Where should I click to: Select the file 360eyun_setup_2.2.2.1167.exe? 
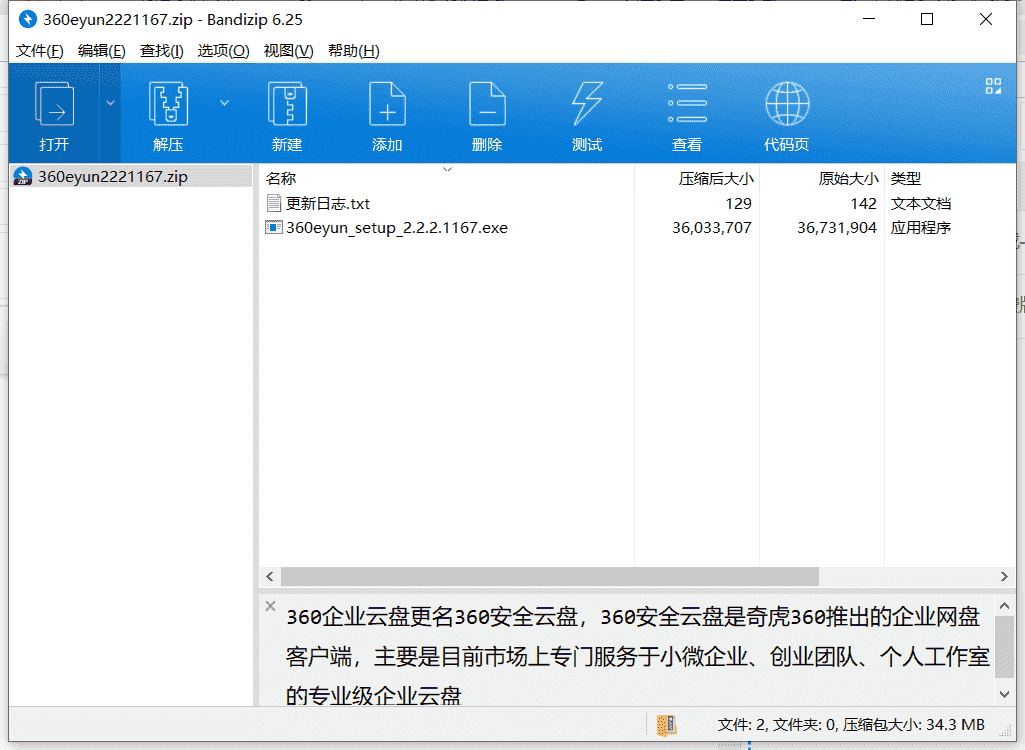click(397, 228)
